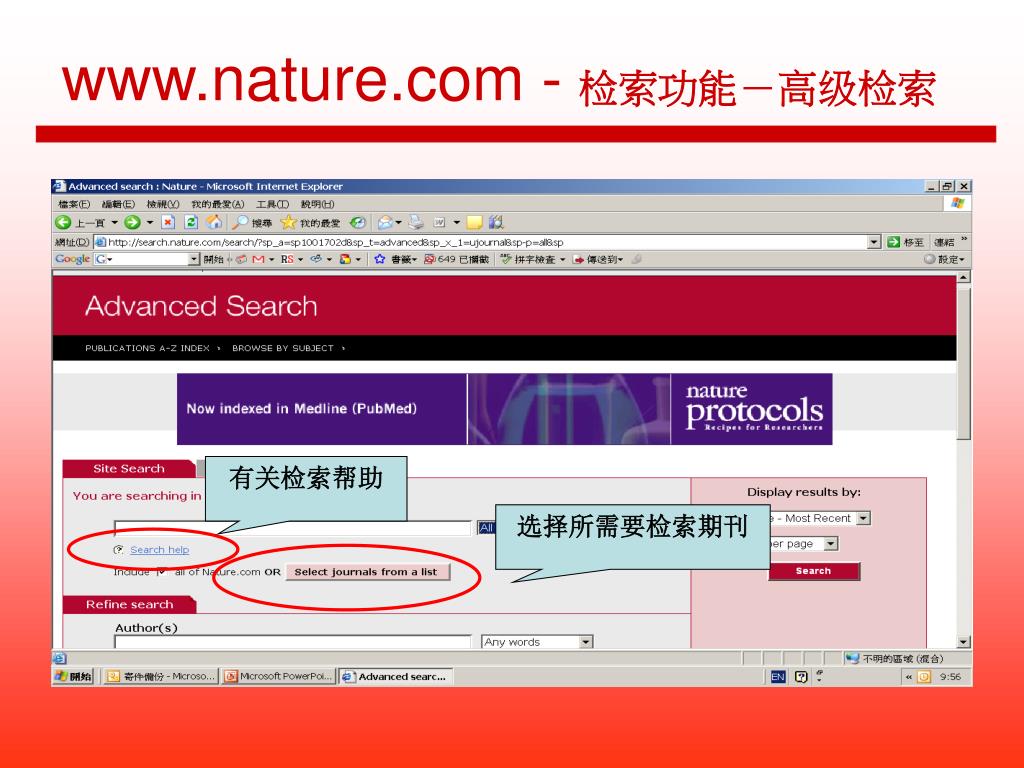
Task: Open the Google search box dropdown arrow
Action: click(193, 259)
